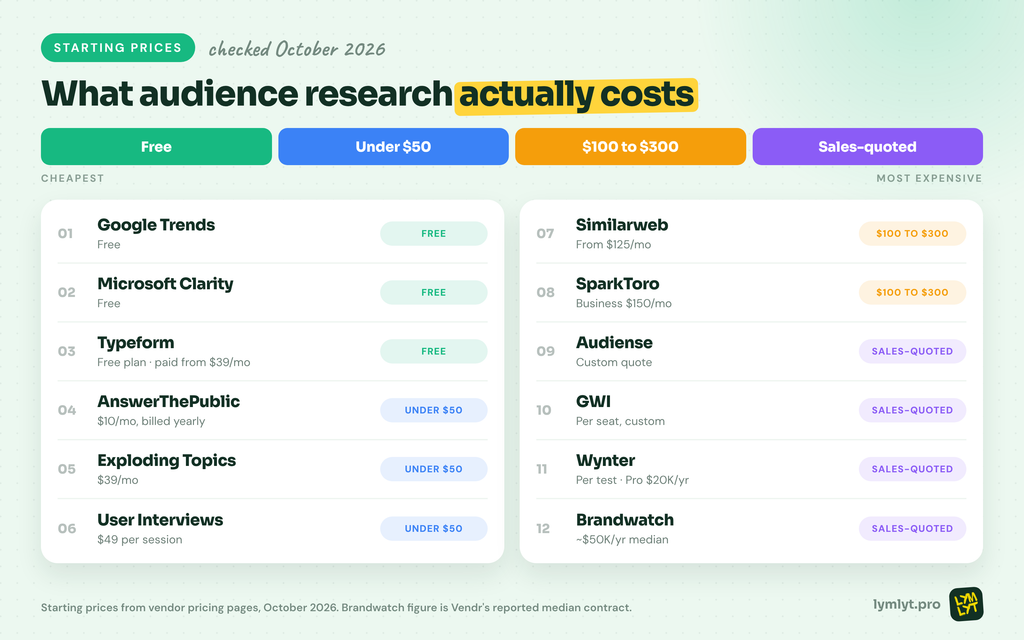
Task: Click FREE tag on Typeform row
Action: click(434, 351)
